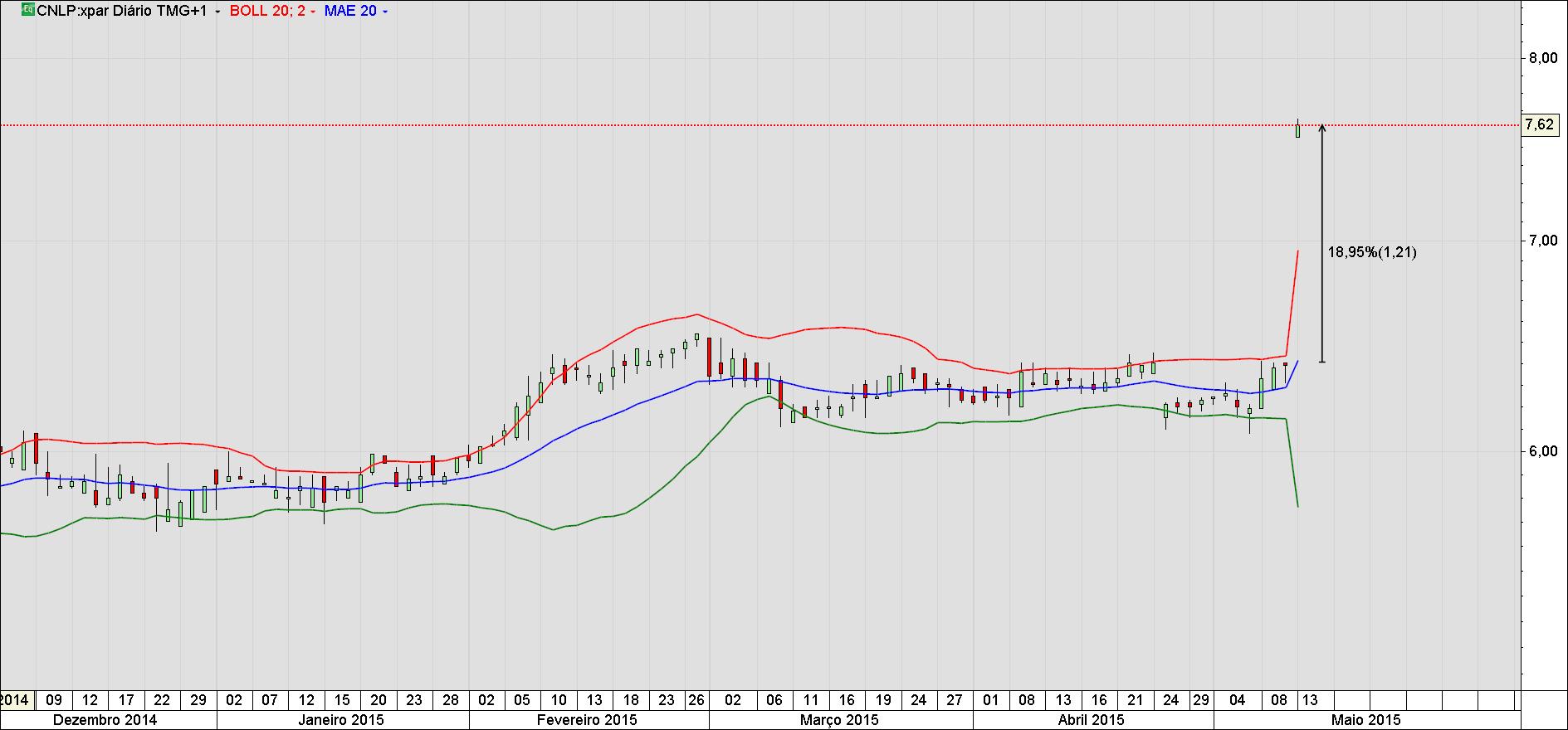Click the green Eq instrument icon

[x=28, y=10]
